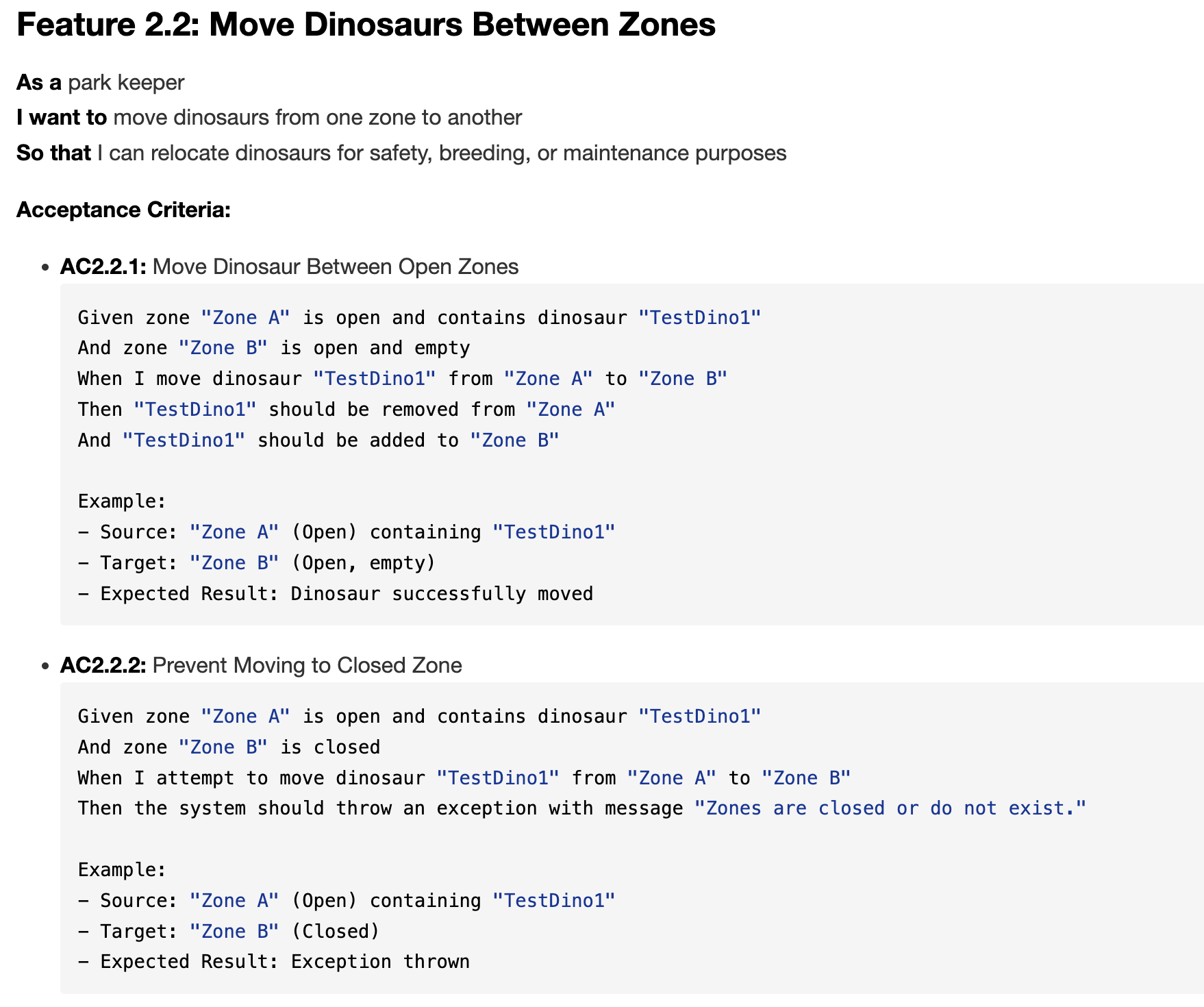1204x1007 pixels.
Task: Click the bold 'I want to' text
Action: coord(62,118)
